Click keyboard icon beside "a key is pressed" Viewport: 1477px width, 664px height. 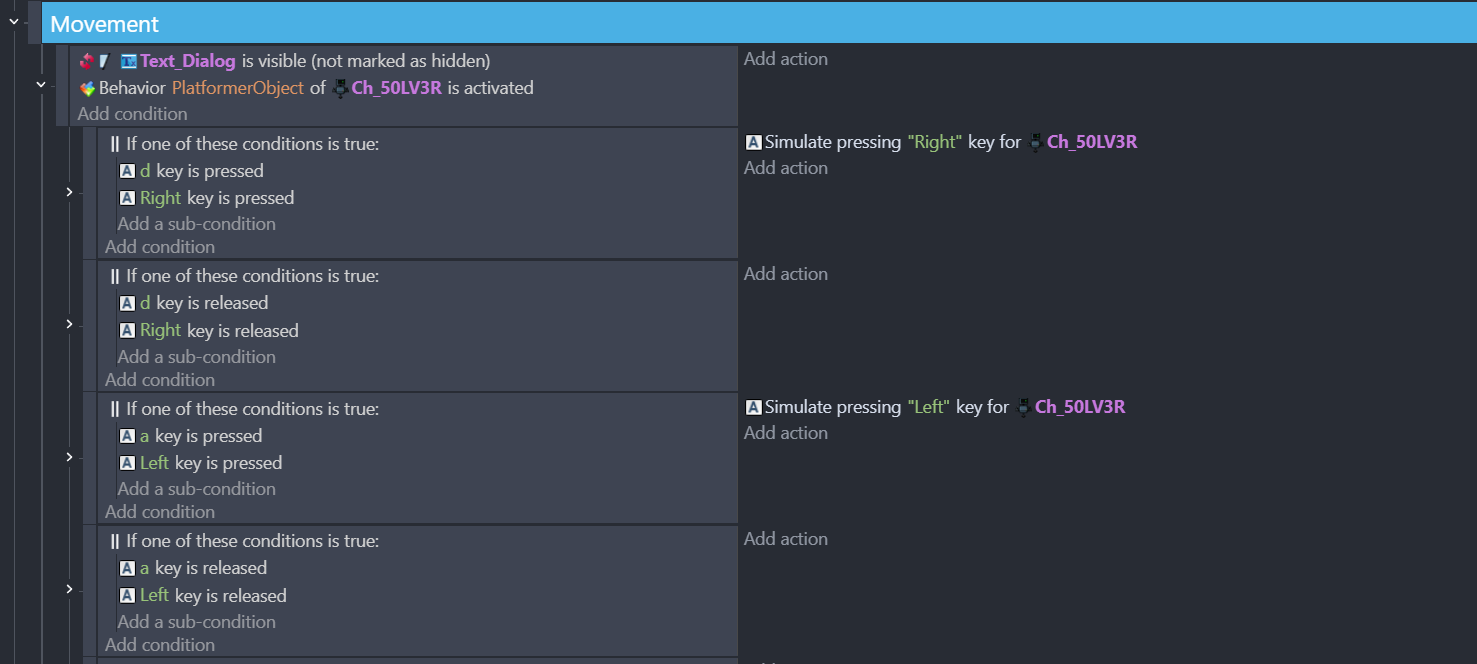(x=127, y=436)
